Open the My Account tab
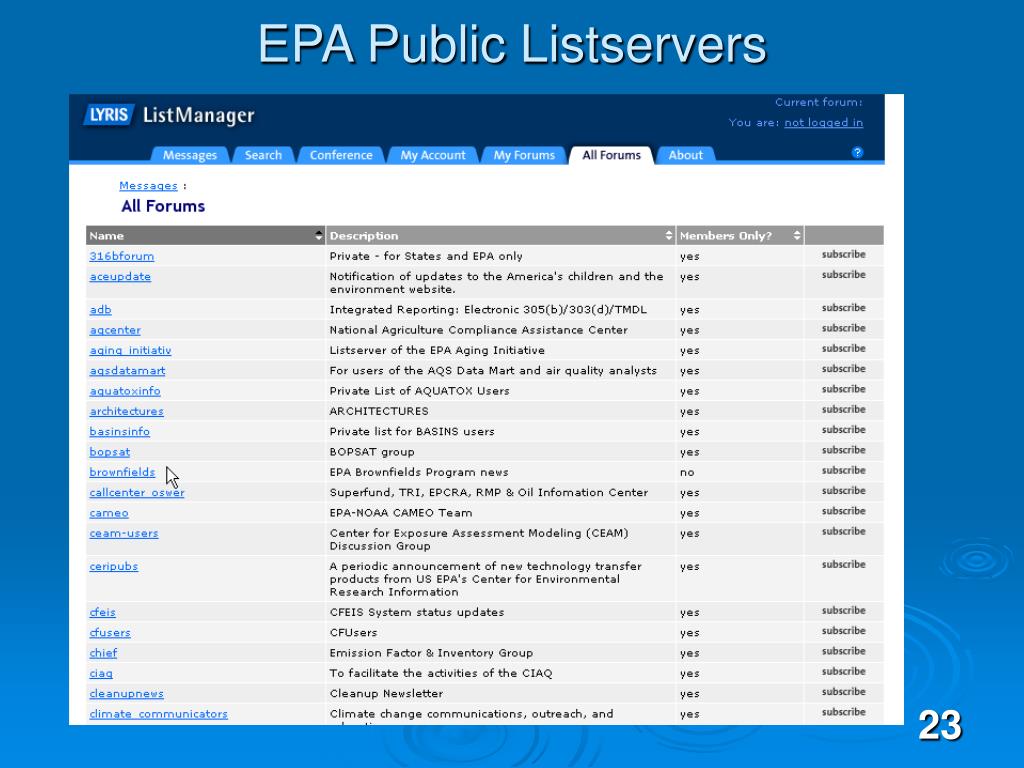Screen dimensions: 1024x768 [x=433, y=155]
